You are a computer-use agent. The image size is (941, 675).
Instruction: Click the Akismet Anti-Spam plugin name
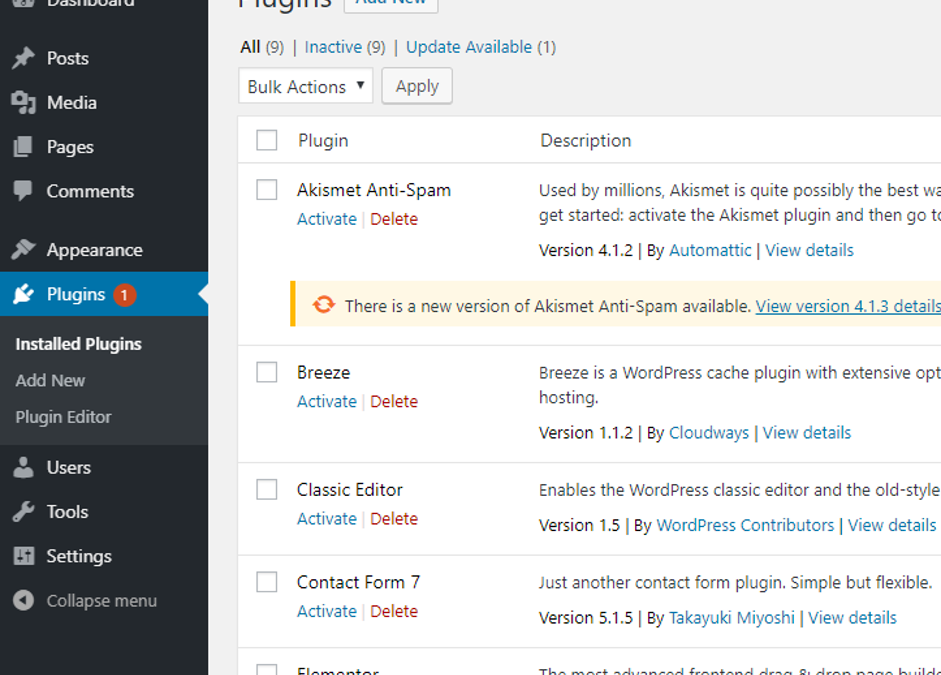(374, 190)
